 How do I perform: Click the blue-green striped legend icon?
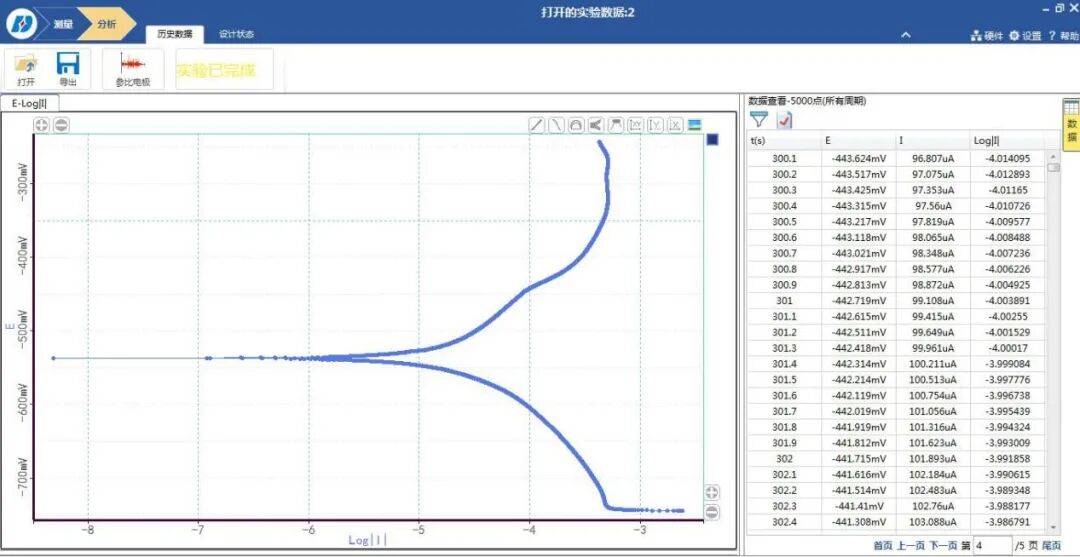[695, 125]
